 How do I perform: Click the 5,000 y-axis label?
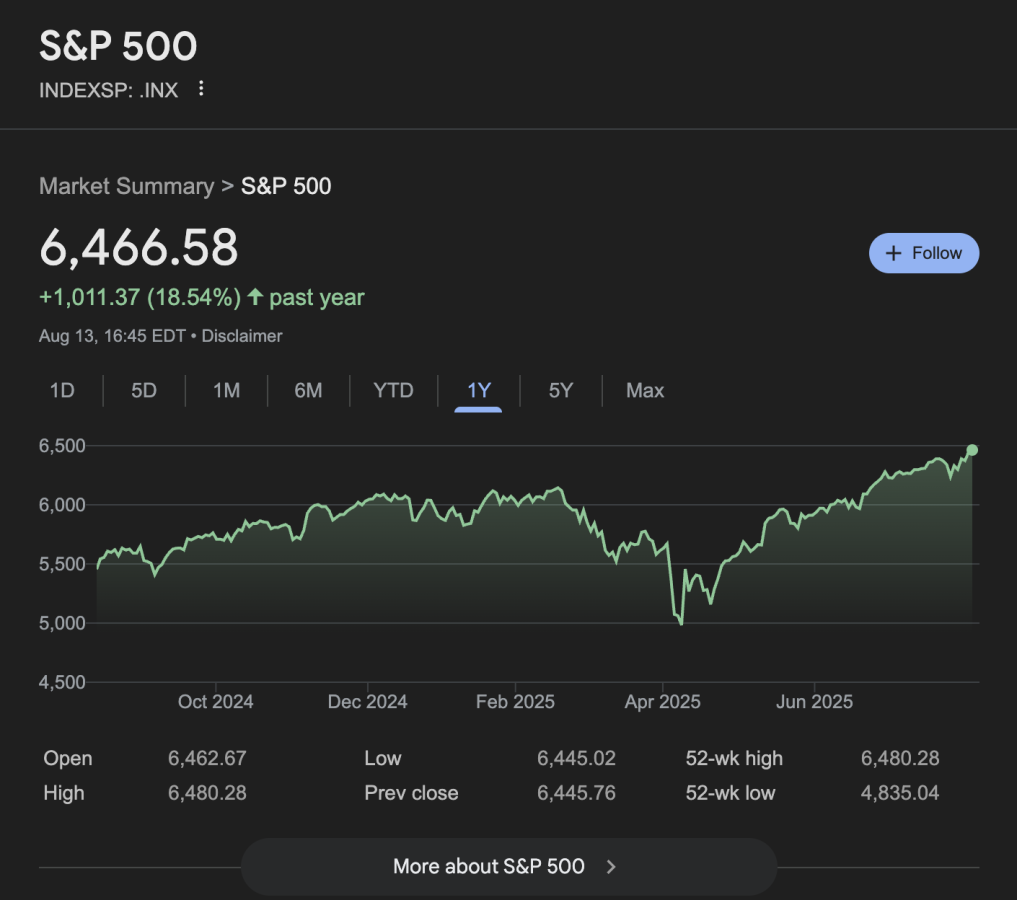tap(62, 623)
